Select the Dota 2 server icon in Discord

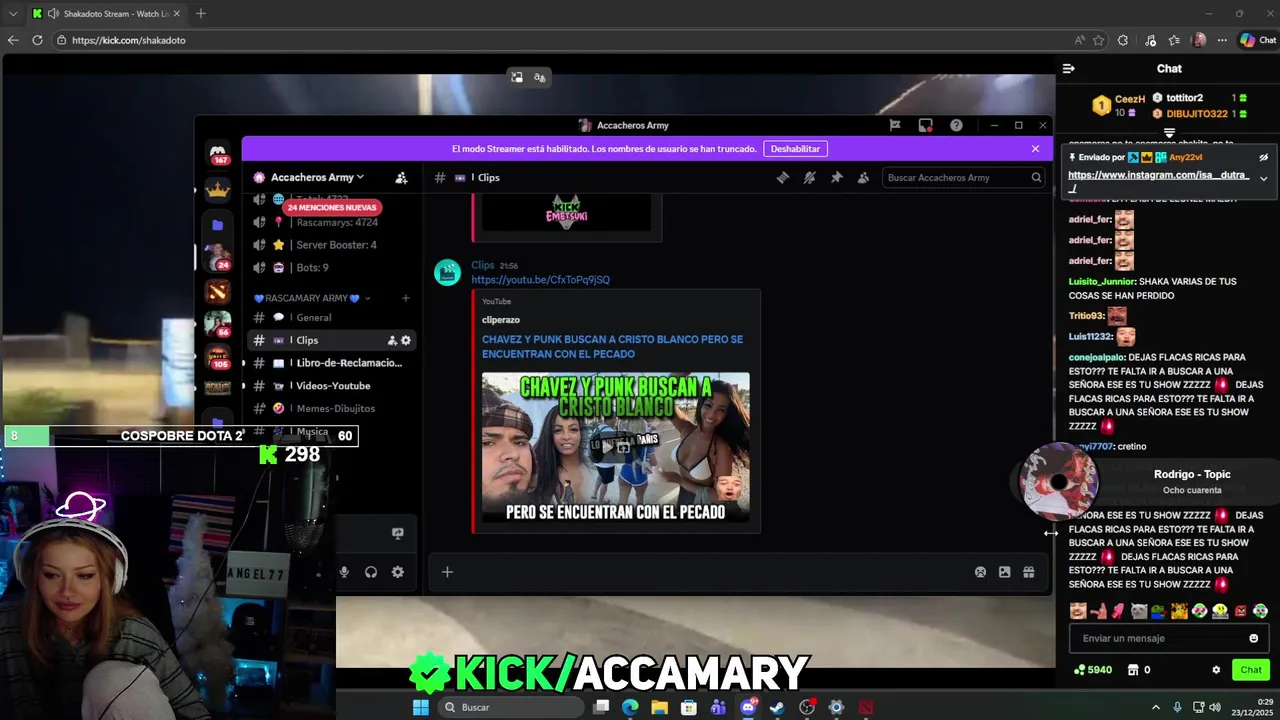pos(218,291)
